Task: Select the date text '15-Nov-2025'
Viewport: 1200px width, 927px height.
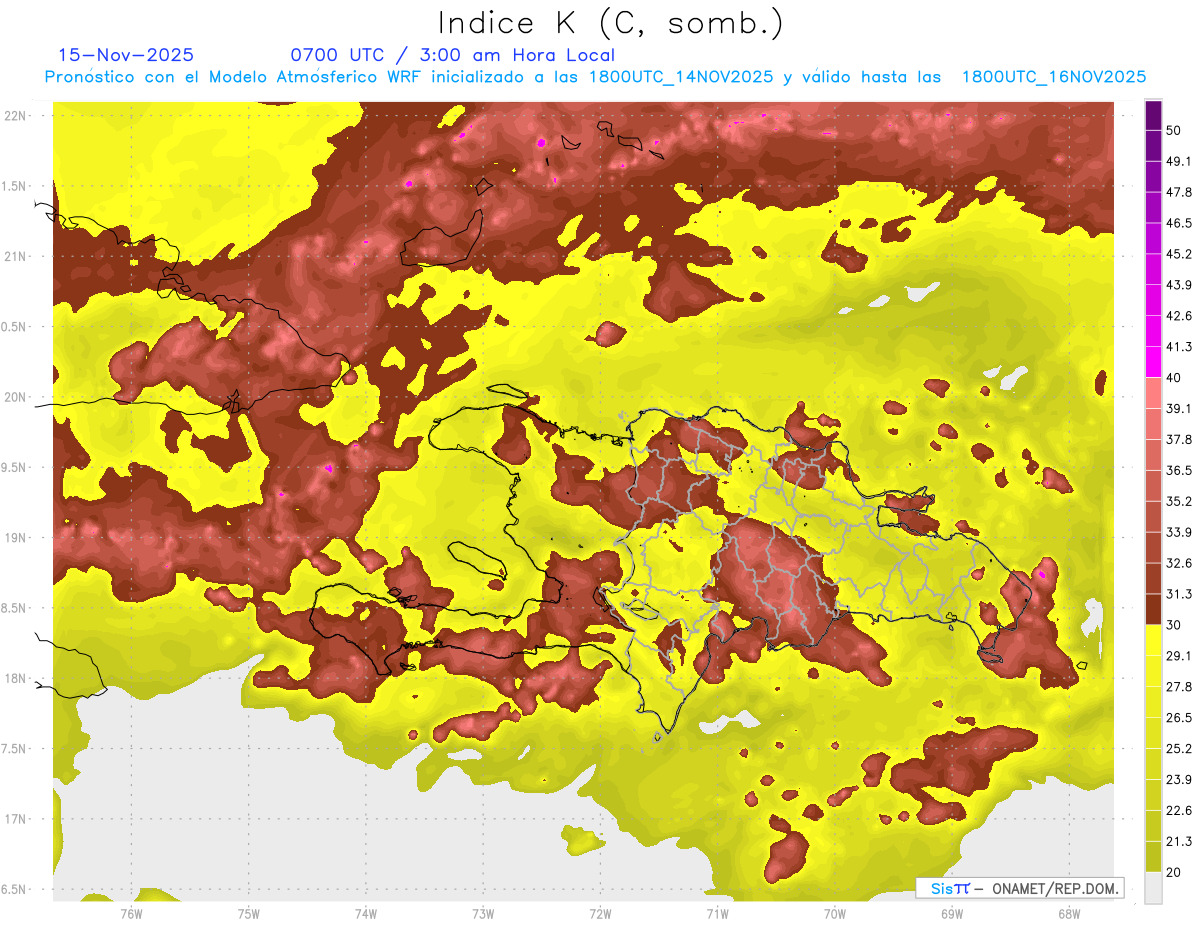Action: [x=126, y=55]
